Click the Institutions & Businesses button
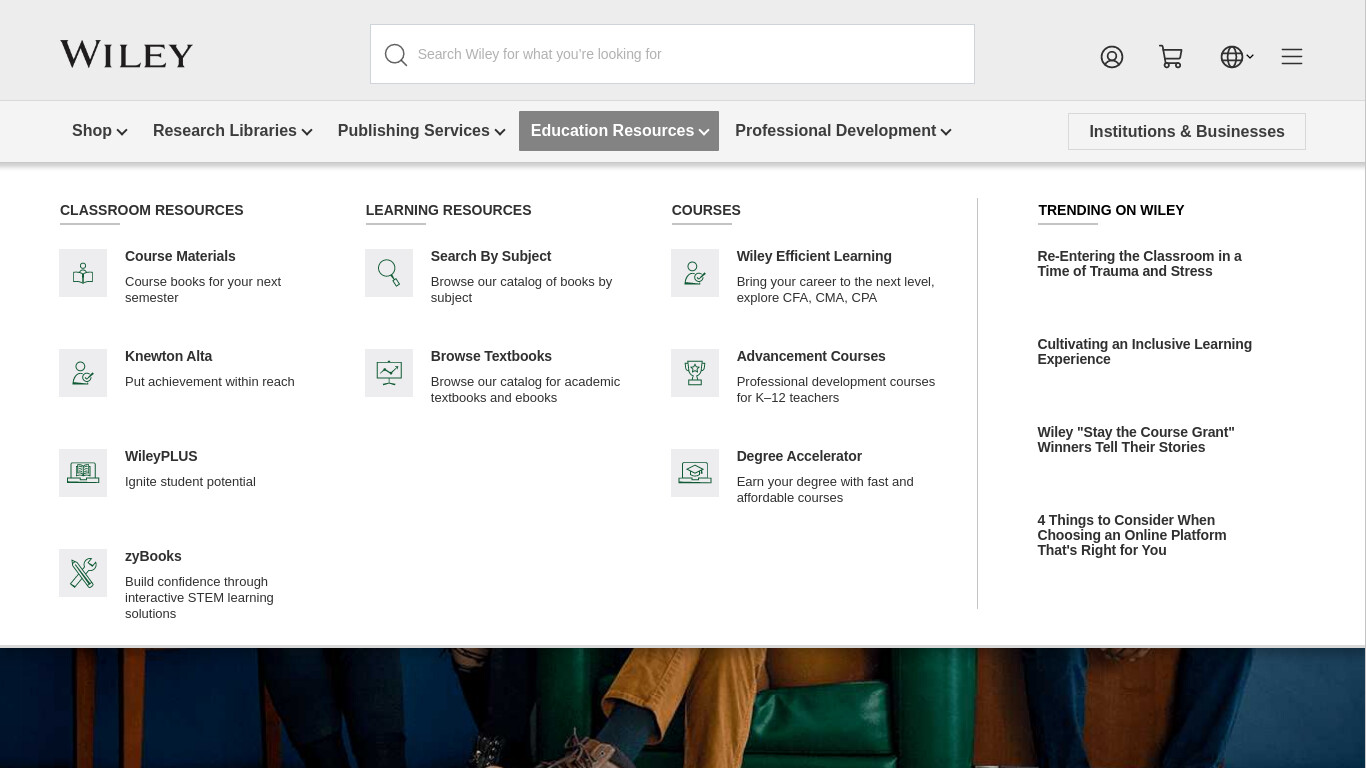 coord(1187,131)
